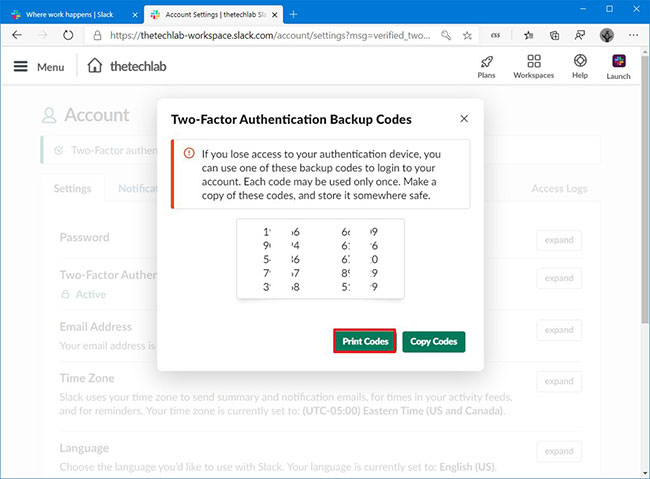This screenshot has width=650, height=479.
Task: Open a new browser tab
Action: (x=293, y=15)
